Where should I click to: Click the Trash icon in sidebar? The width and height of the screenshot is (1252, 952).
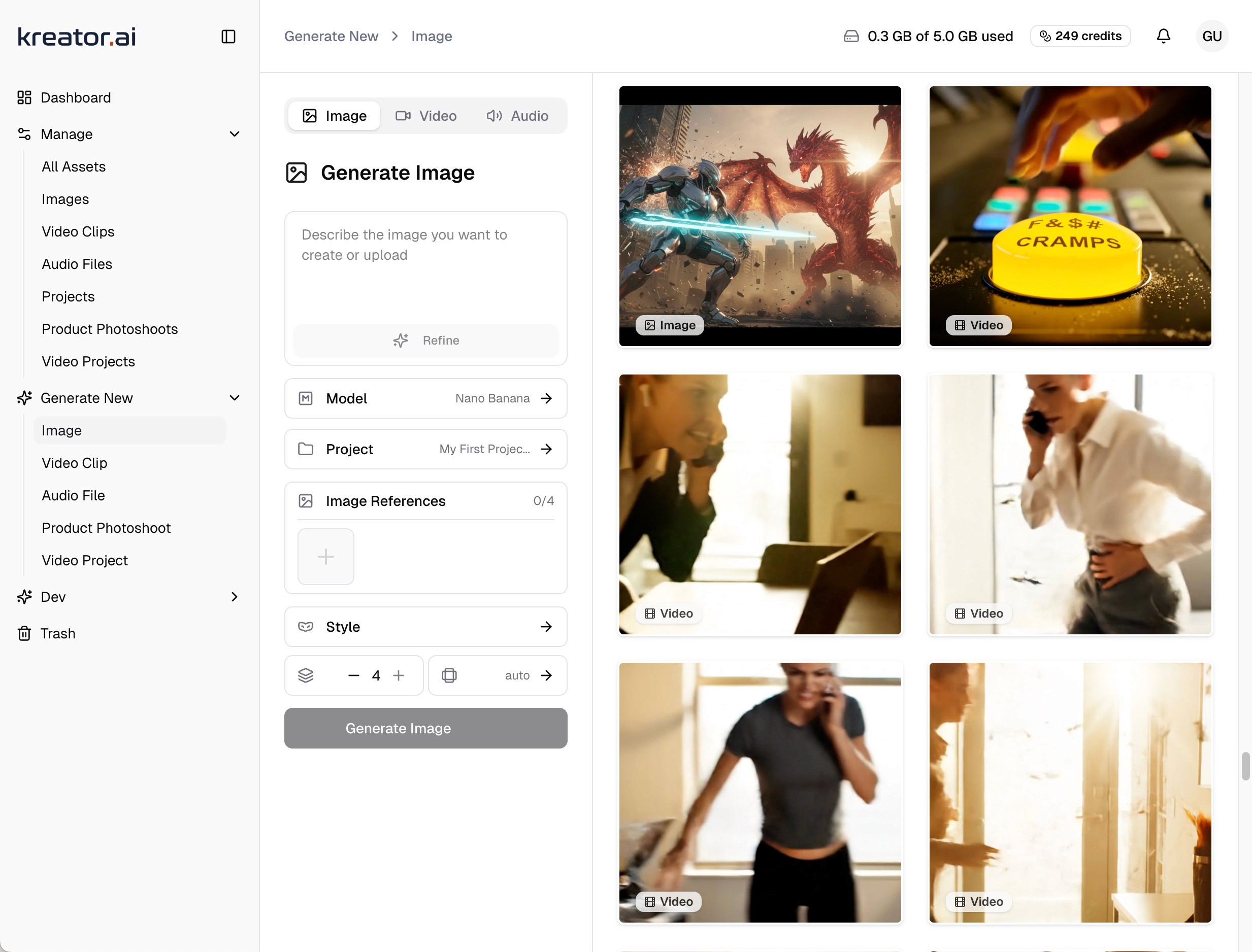[x=24, y=633]
